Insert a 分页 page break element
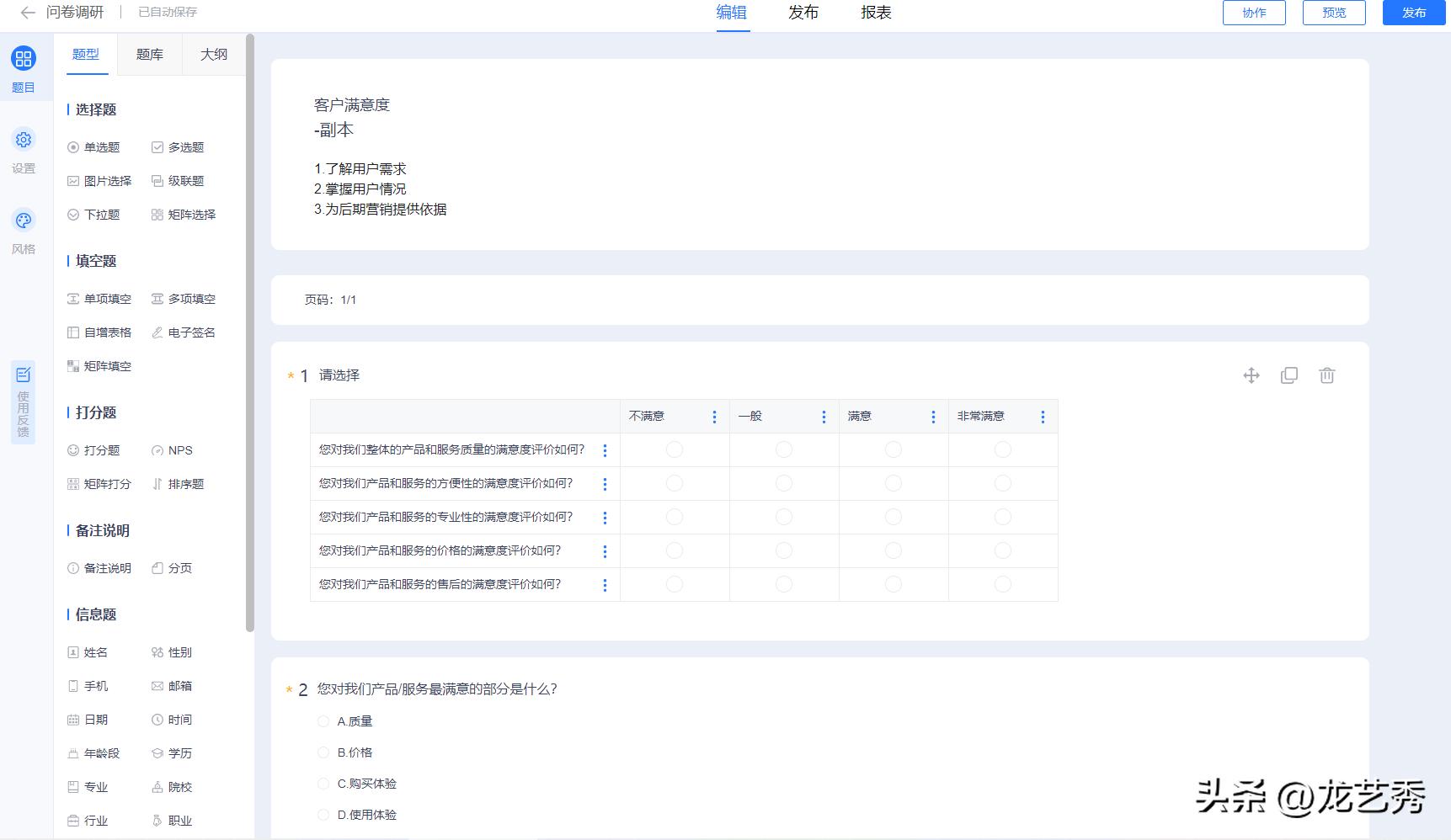Viewport: 1451px width, 840px height. coord(172,568)
